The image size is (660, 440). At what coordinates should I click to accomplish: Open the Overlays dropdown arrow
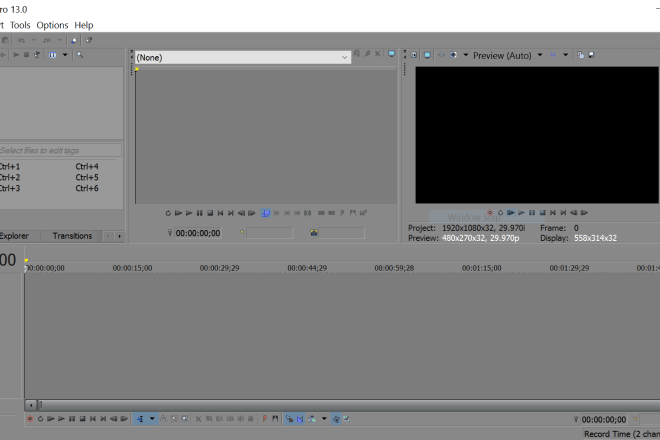(565, 55)
